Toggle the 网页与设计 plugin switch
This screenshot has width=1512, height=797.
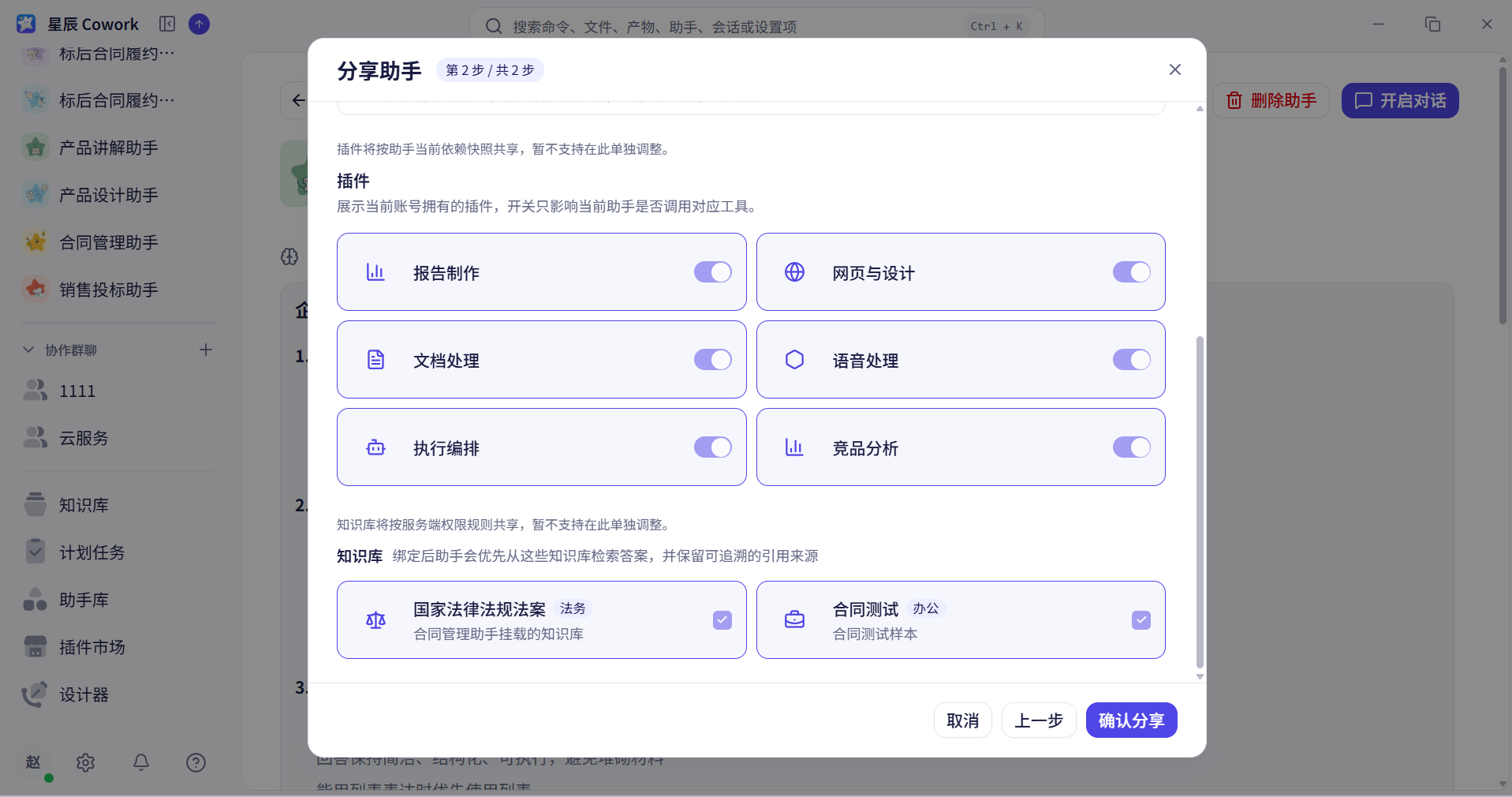point(1131,272)
